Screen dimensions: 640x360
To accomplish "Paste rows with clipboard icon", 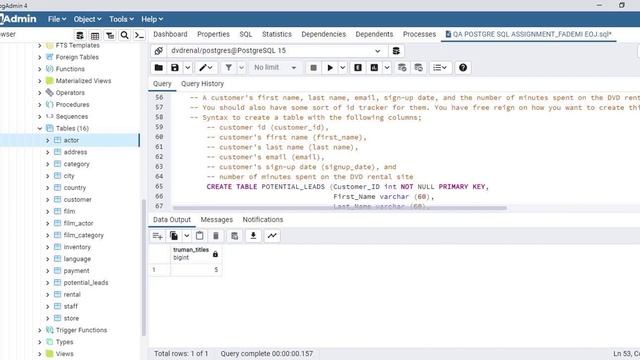I will coord(200,236).
